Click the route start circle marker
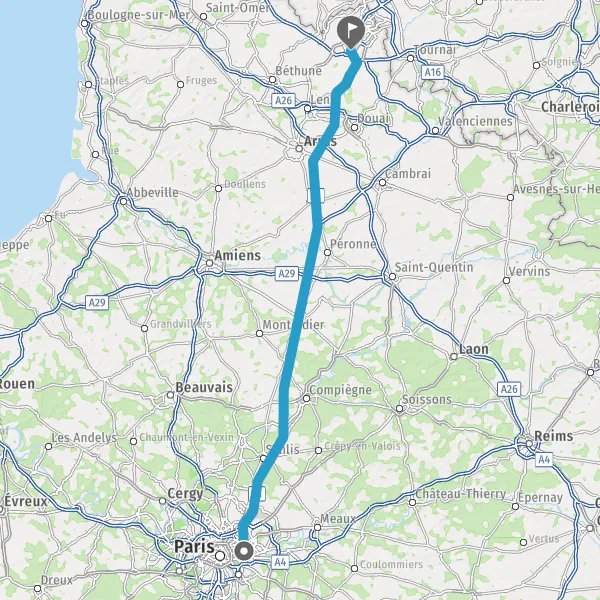The width and height of the screenshot is (600, 600). [244, 552]
